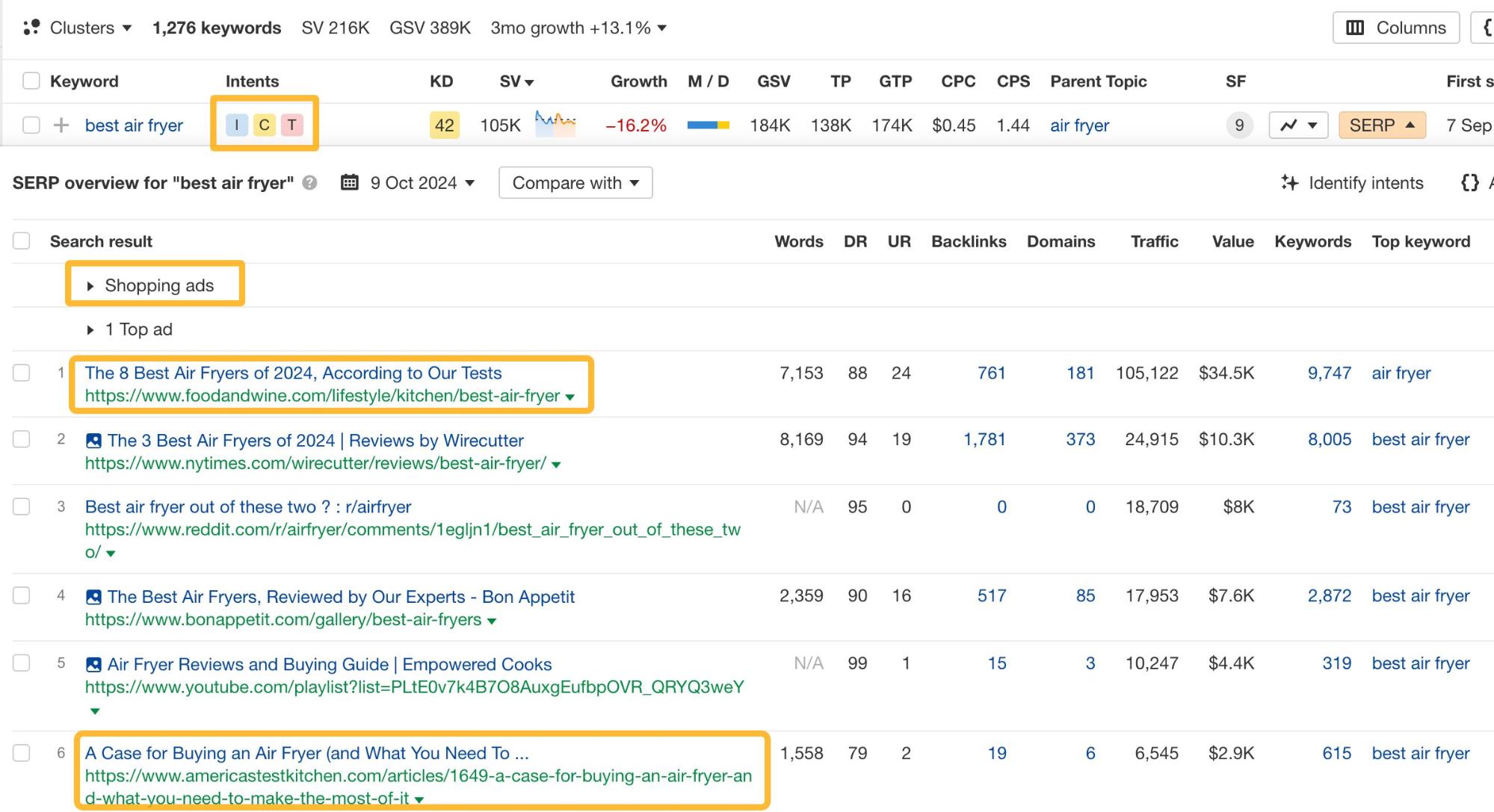1494x812 pixels.
Task: Click the Clusters grid dots icon
Action: coord(33,27)
